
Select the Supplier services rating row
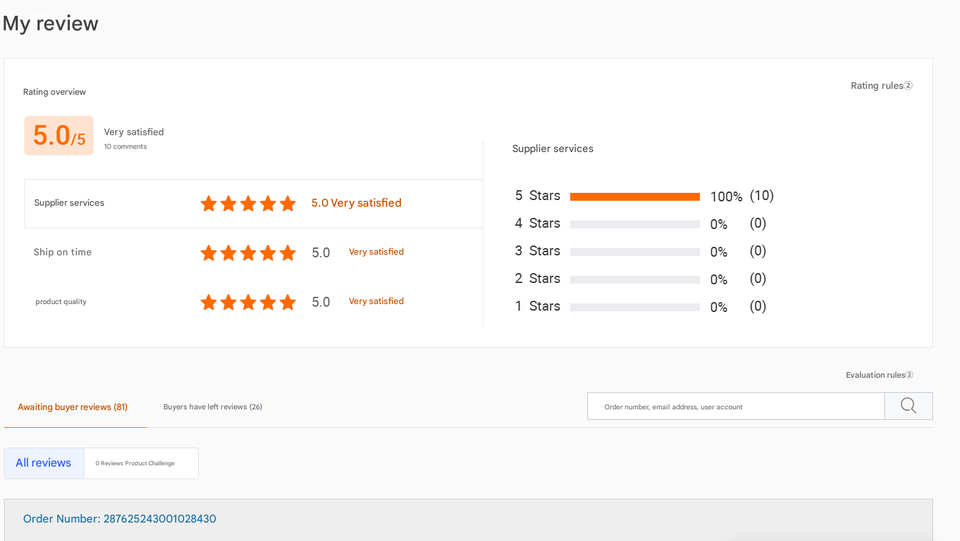(253, 203)
